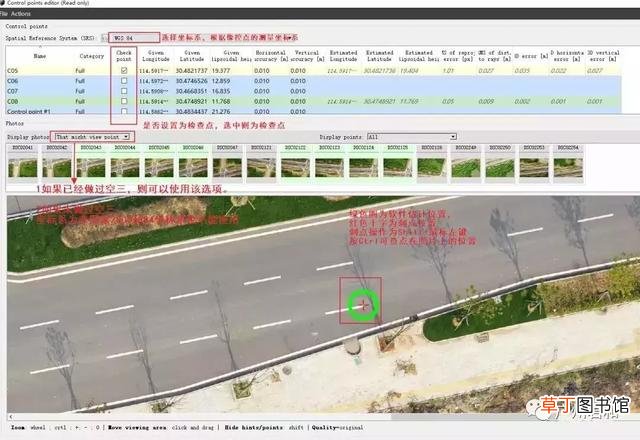Click the small icon beside the SRS field
The height and width of the screenshot is (440, 640).
104,38
